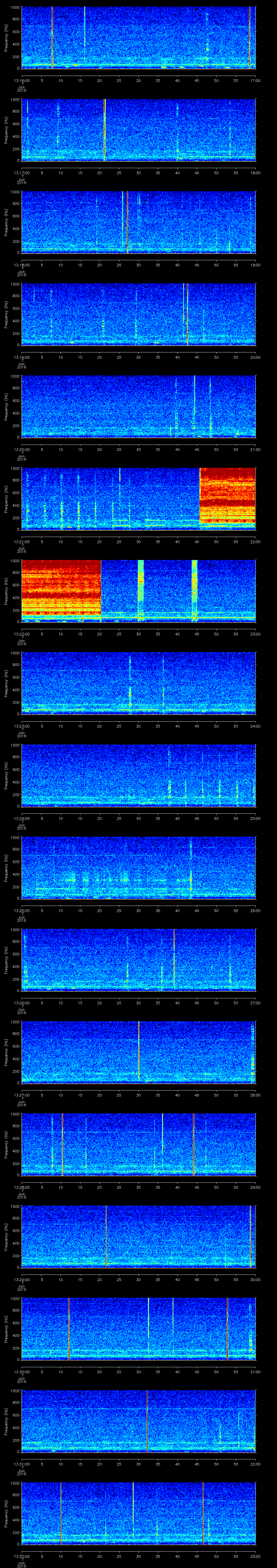Viewport: 277px width, 1568px height.
Task: Click the 24:00 end-of-axis label
Action: [x=255, y=726]
